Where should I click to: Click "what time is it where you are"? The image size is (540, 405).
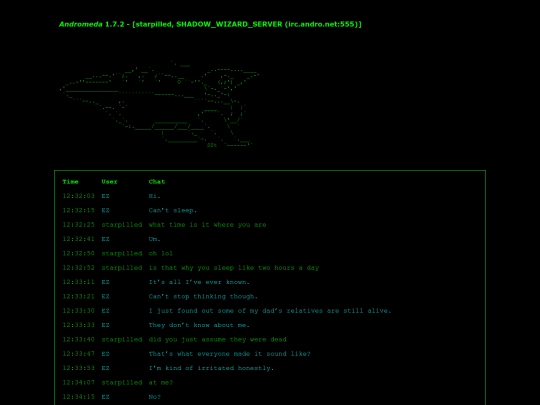[207, 225]
